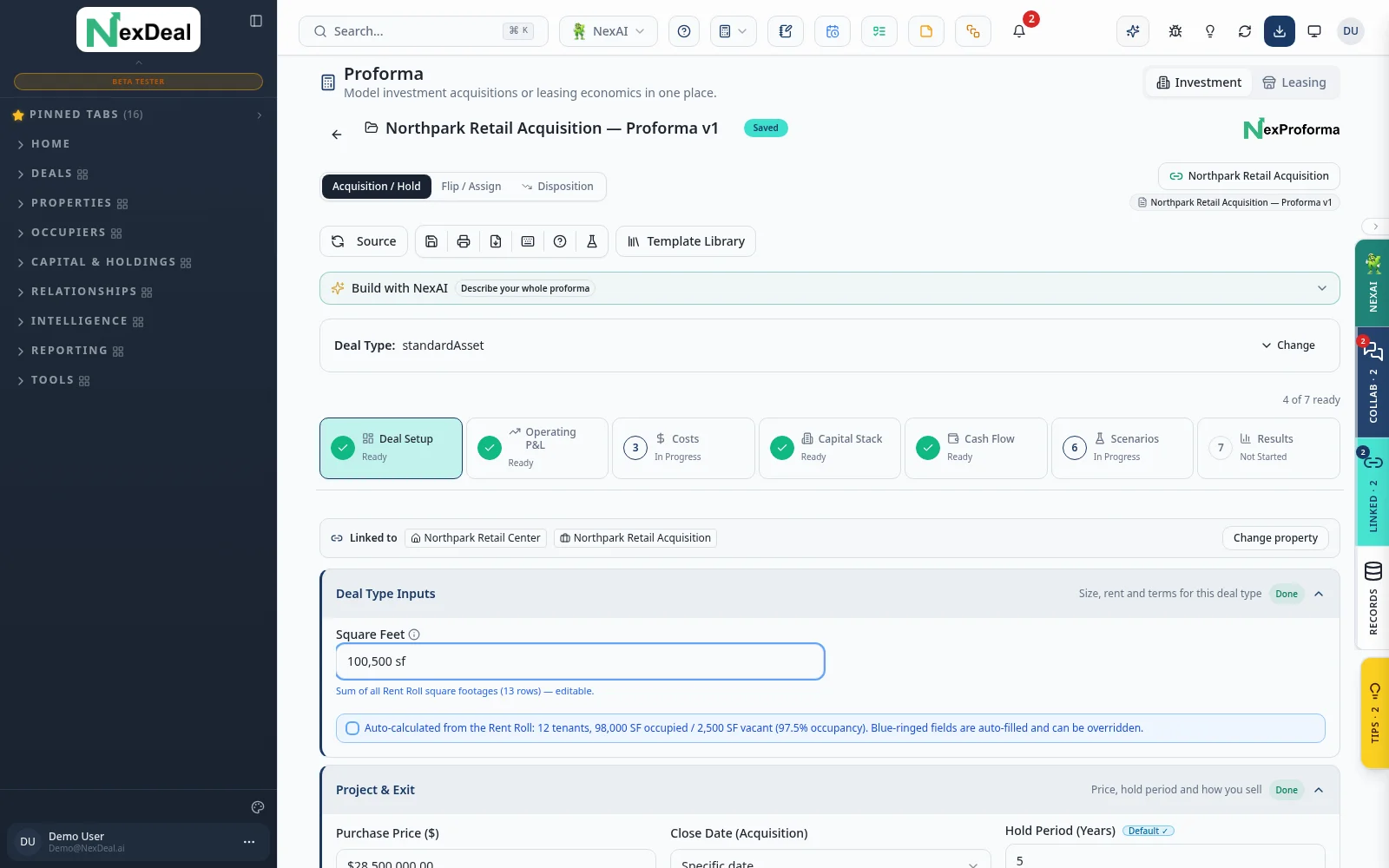1389x868 pixels.
Task: Save proforma with the floppy disk icon
Action: pos(431,241)
